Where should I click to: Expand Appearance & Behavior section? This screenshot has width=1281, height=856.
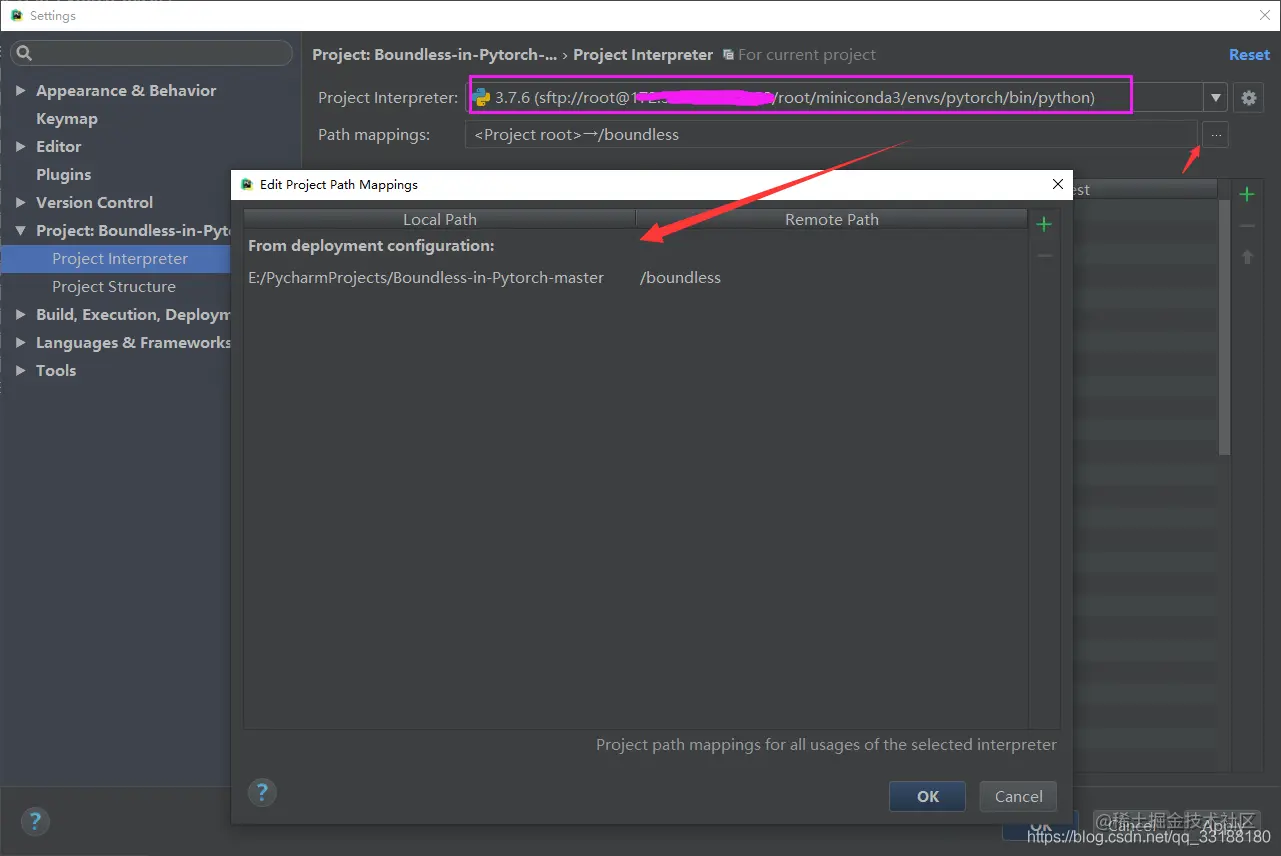click(x=21, y=91)
